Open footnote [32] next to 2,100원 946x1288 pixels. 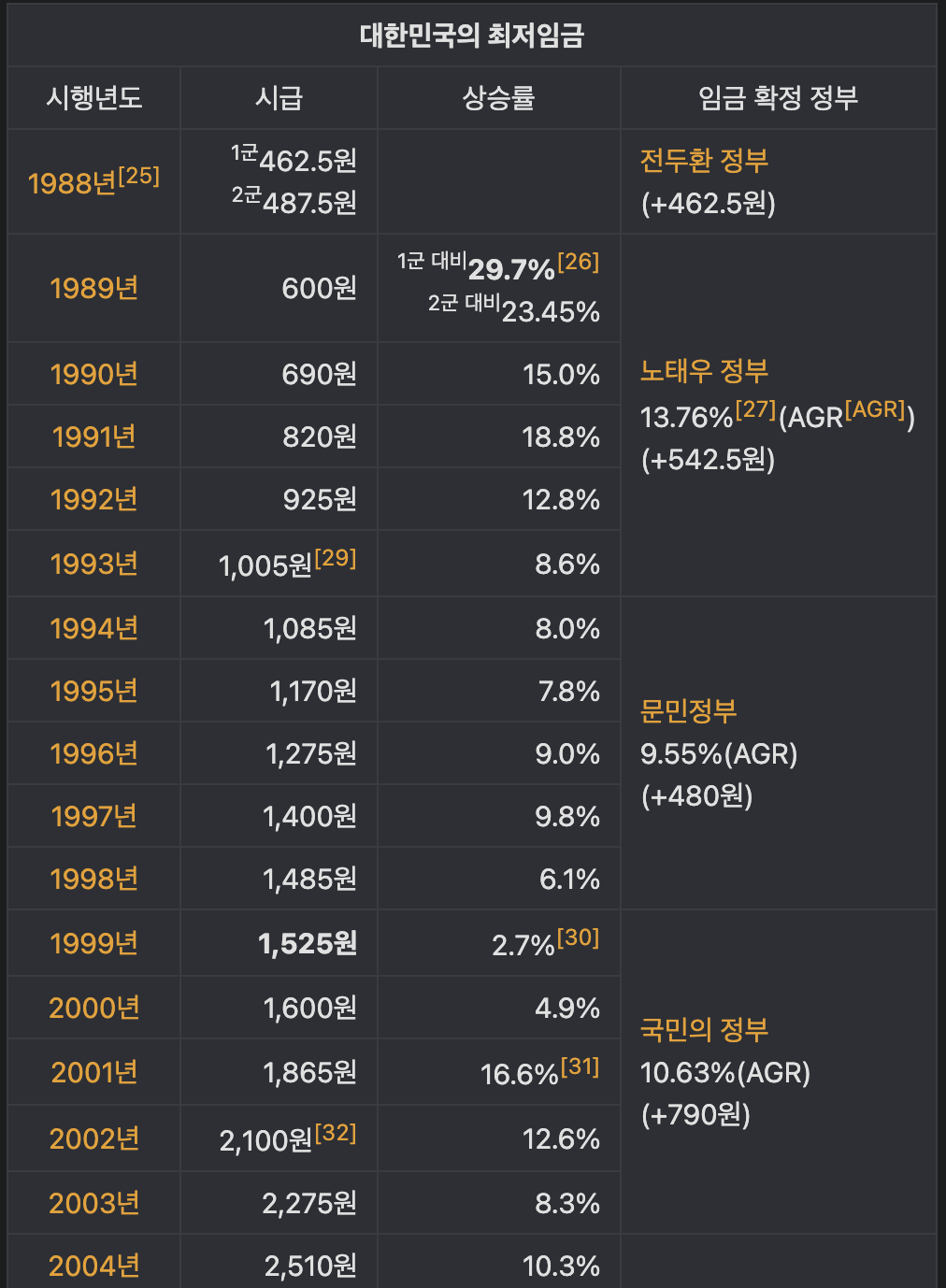pyautogui.click(x=336, y=1133)
